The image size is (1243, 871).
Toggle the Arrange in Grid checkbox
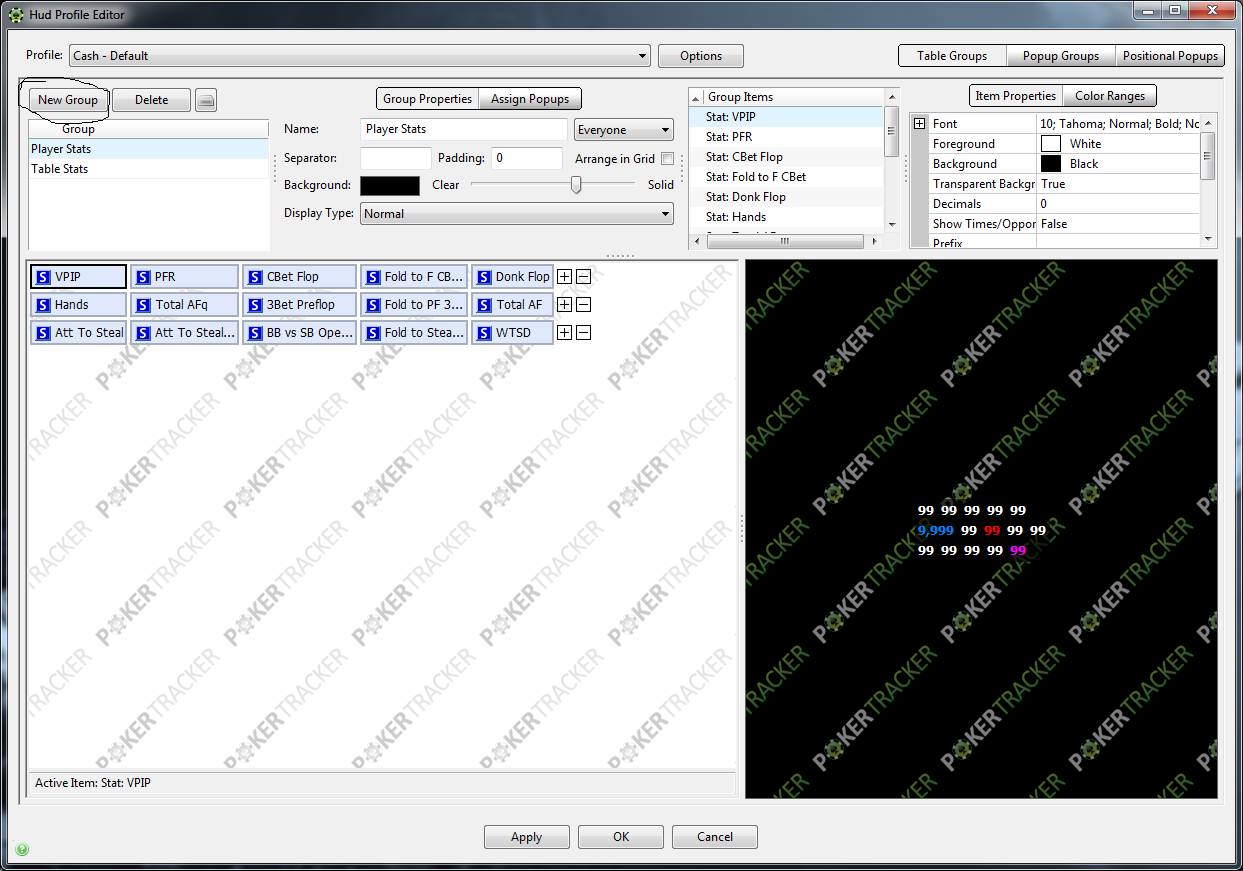coord(667,158)
